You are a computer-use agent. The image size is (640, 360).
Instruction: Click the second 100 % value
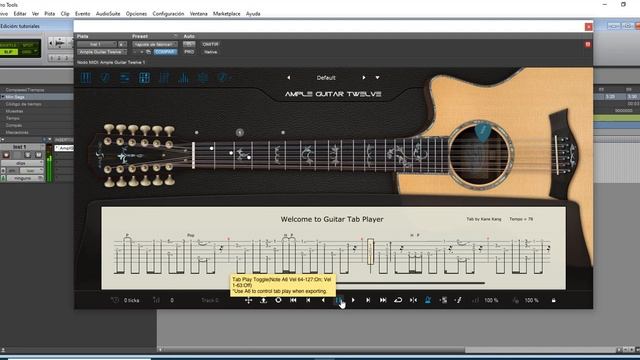click(531, 300)
